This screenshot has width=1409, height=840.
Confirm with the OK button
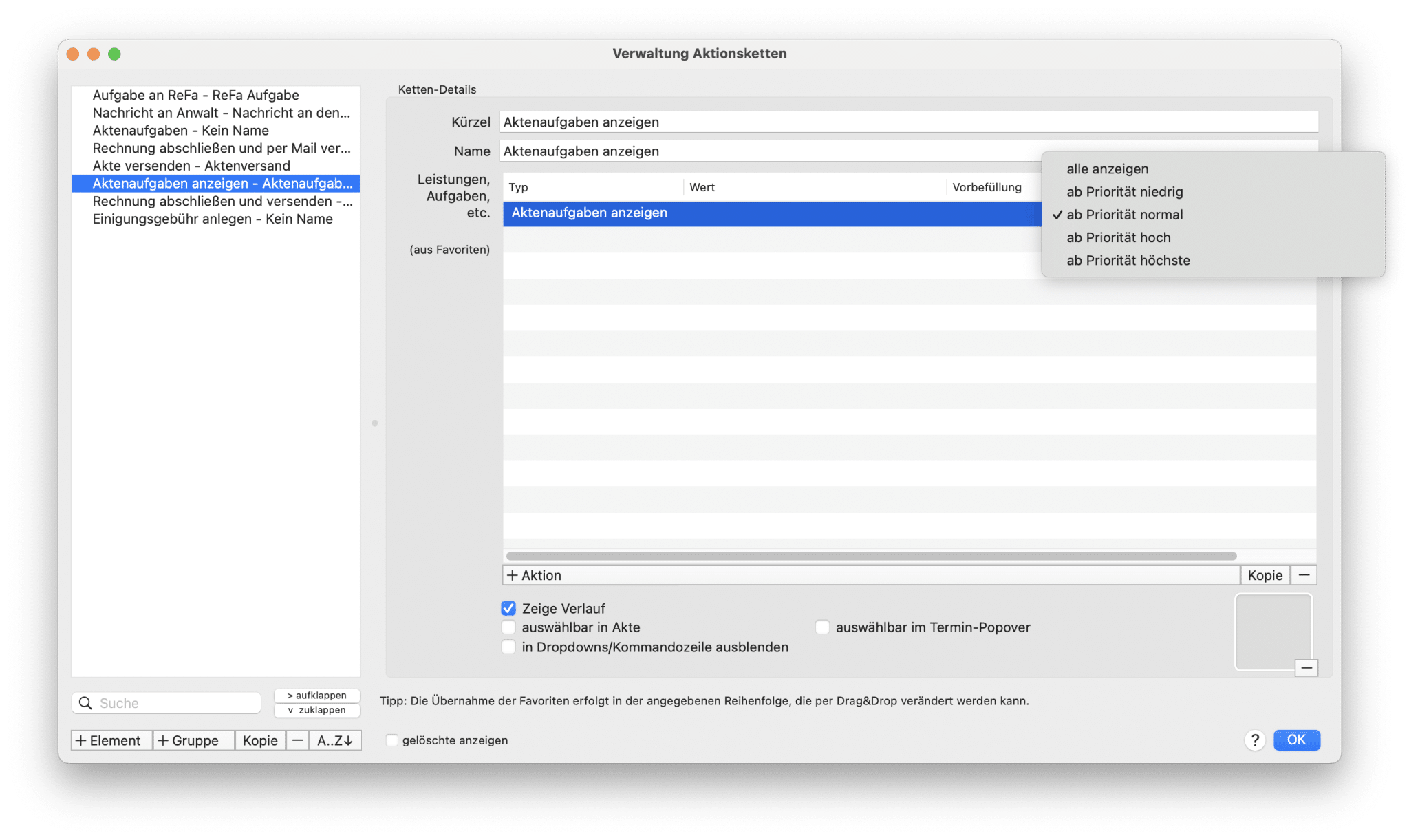click(1296, 740)
